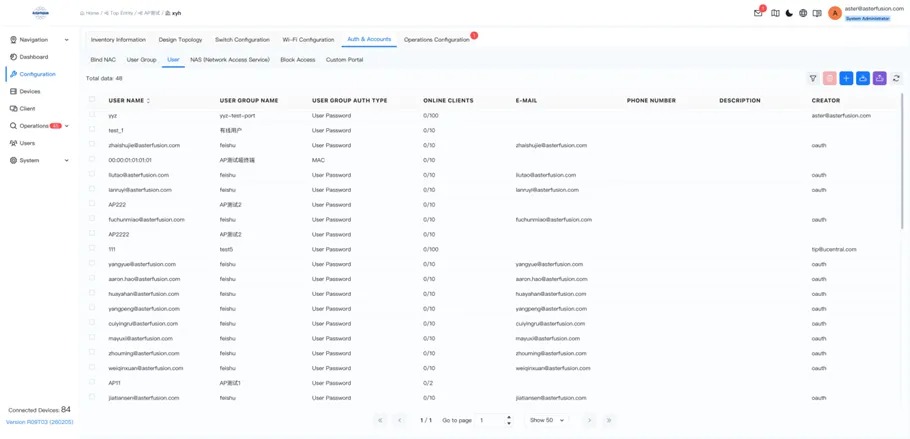Refresh the user table
The height and width of the screenshot is (439, 910).
[896, 78]
